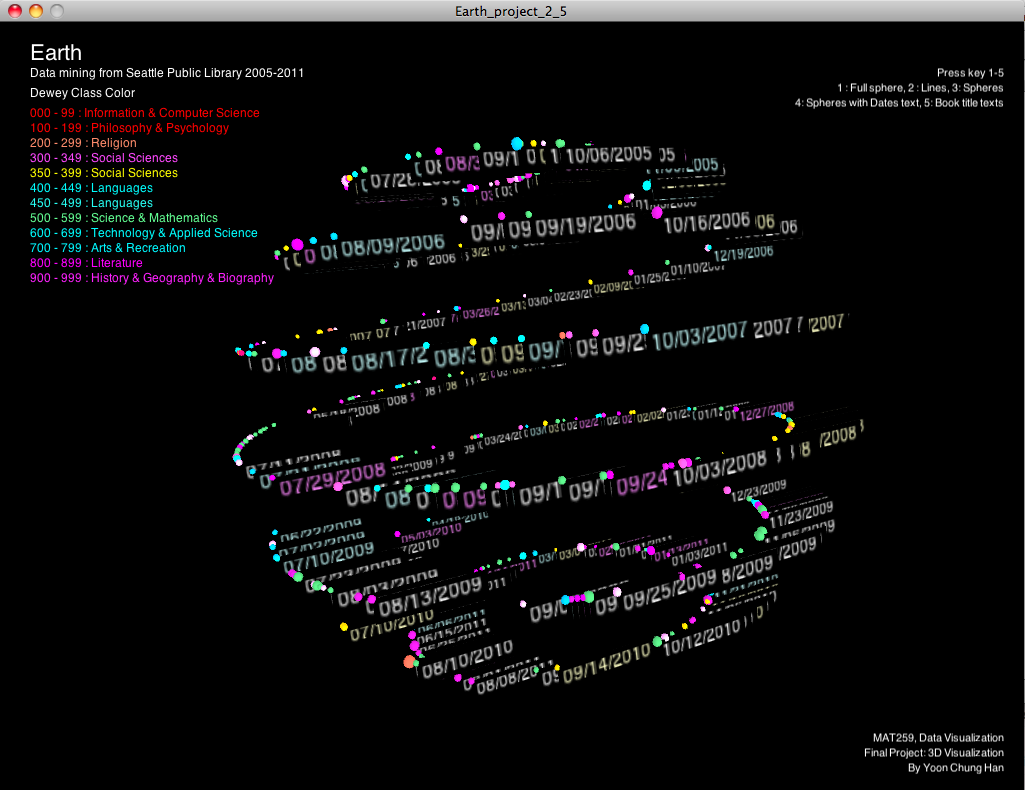1025x790 pixels.
Task: Minimize the window with the yellow button
Action: point(35,11)
